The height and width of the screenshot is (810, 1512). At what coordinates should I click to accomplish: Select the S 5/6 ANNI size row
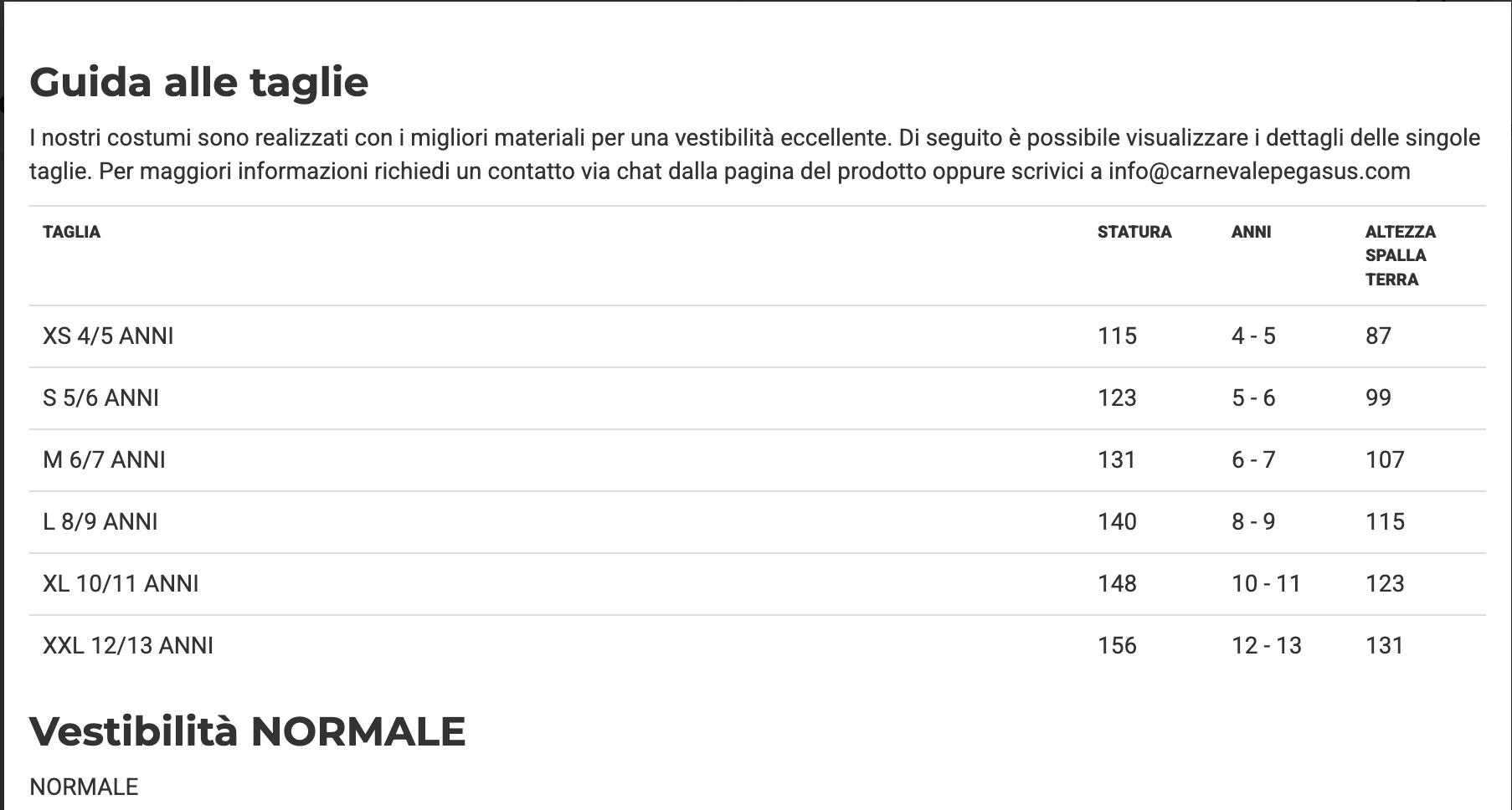point(101,398)
